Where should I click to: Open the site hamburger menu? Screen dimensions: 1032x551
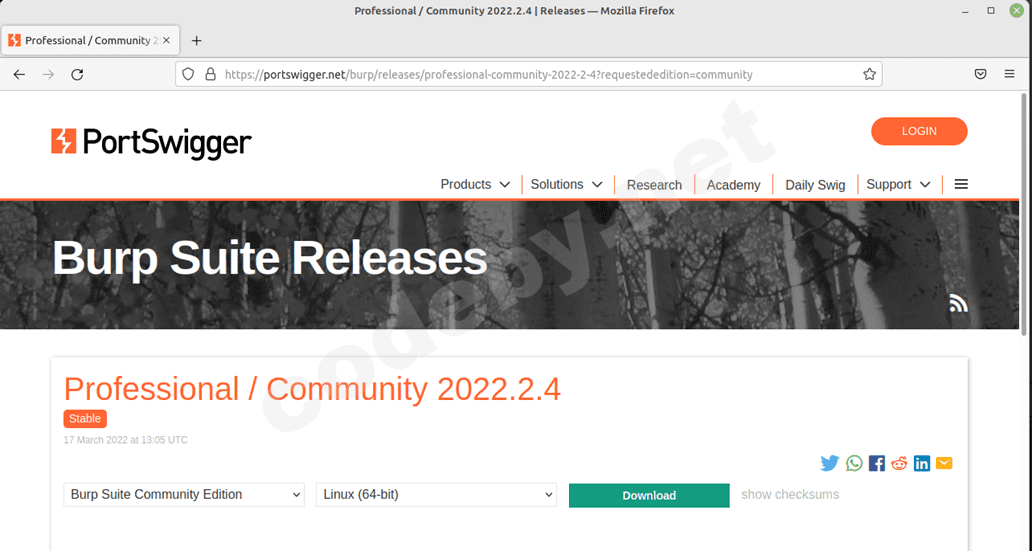pyautogui.click(x=961, y=184)
